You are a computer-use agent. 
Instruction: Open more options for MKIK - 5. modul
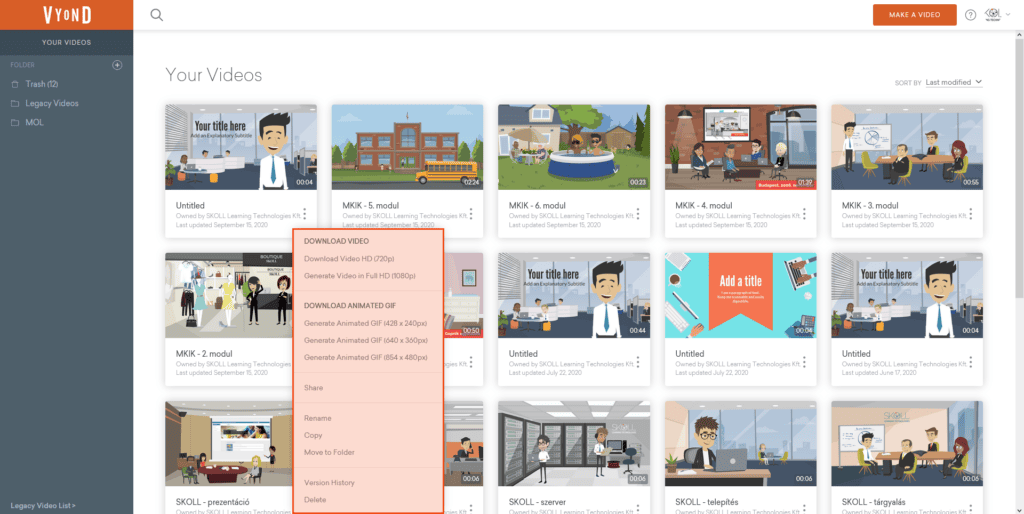click(471, 214)
